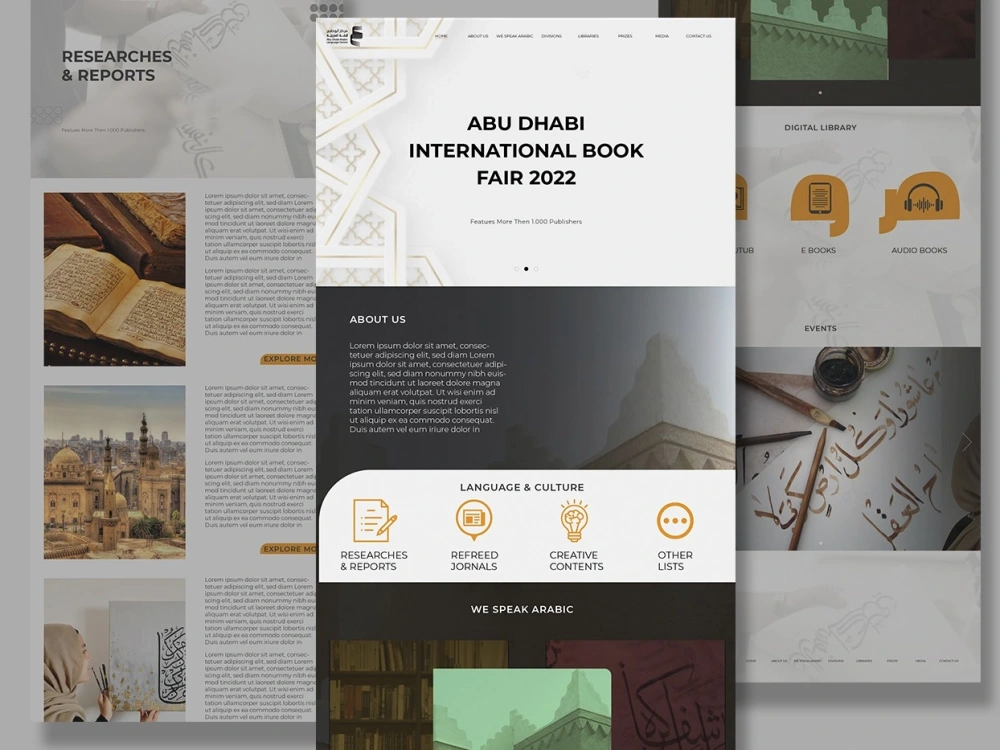The height and width of the screenshot is (750, 1000).
Task: Click the Abu Dhabi Arabic Language Centre logo
Action: tap(344, 36)
